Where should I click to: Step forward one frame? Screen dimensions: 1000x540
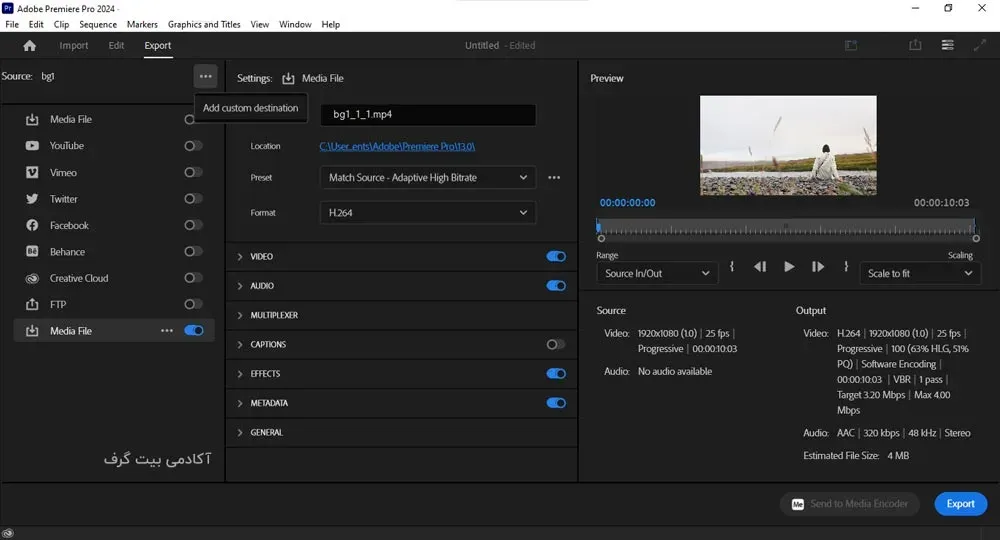(x=818, y=266)
